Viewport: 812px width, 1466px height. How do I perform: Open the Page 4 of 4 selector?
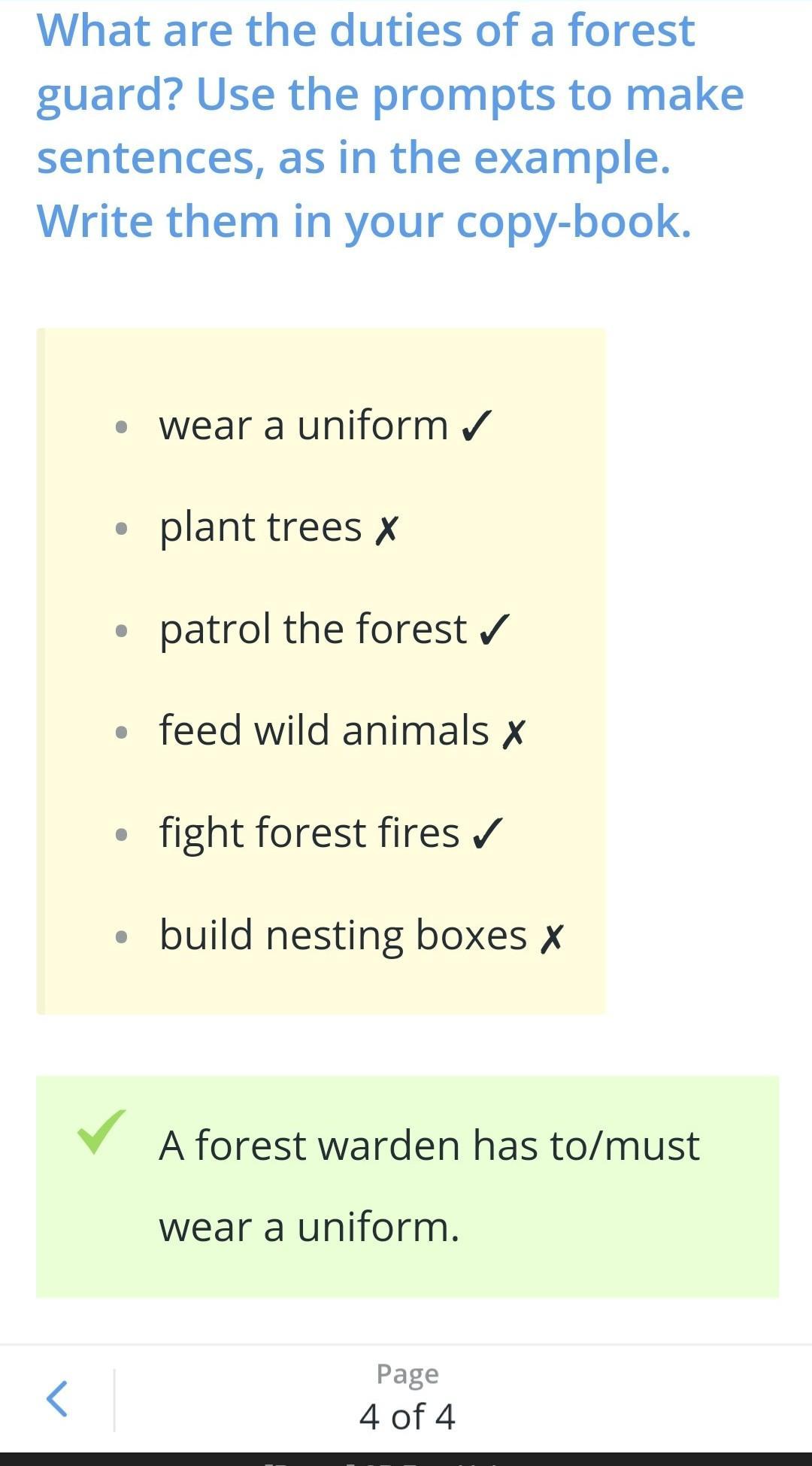(408, 1399)
